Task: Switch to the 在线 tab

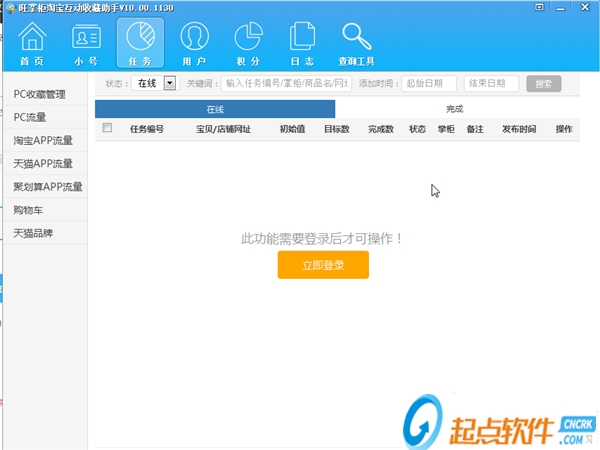Action: click(215, 109)
